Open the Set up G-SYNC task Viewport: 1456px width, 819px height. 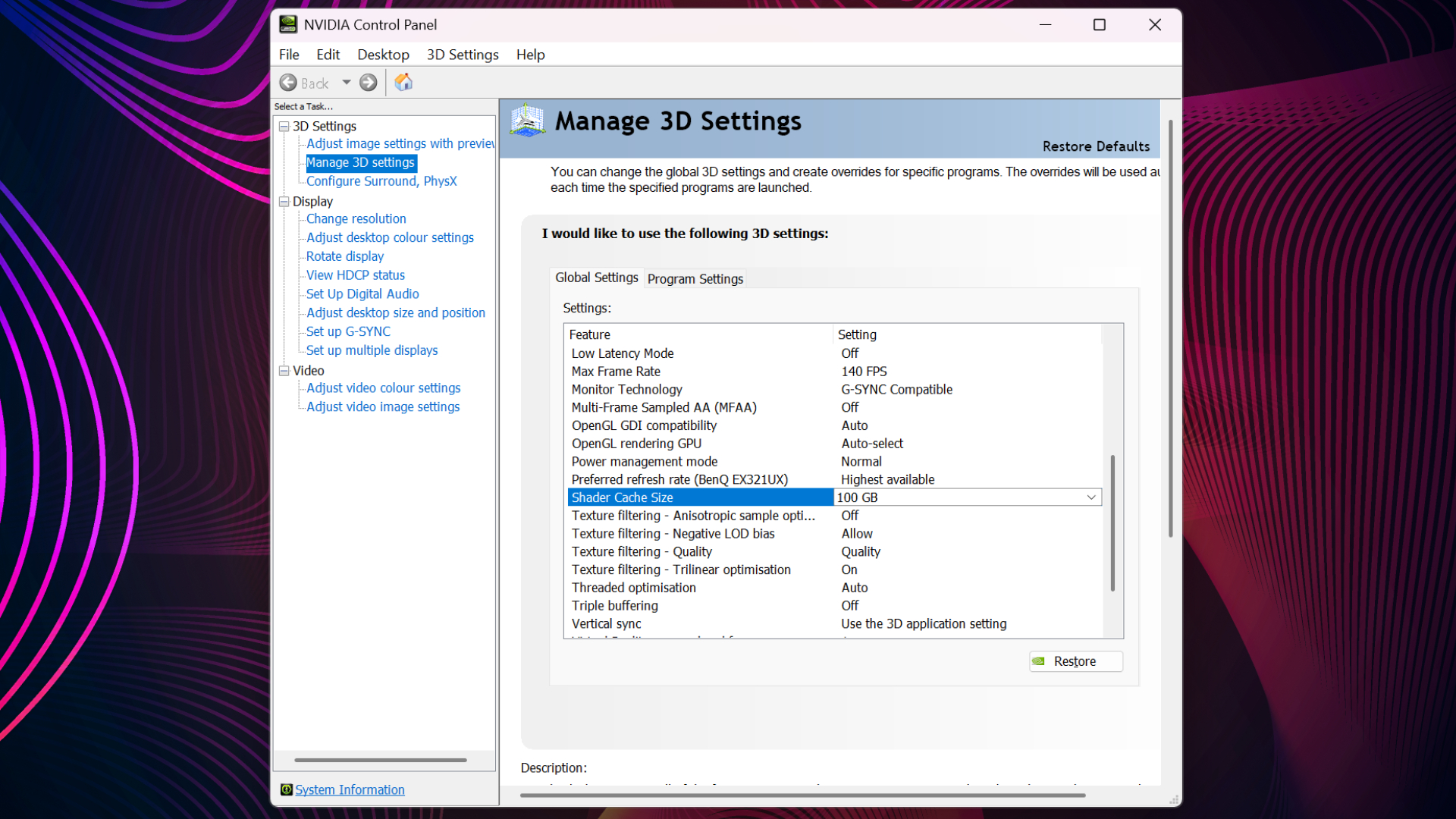click(x=347, y=331)
